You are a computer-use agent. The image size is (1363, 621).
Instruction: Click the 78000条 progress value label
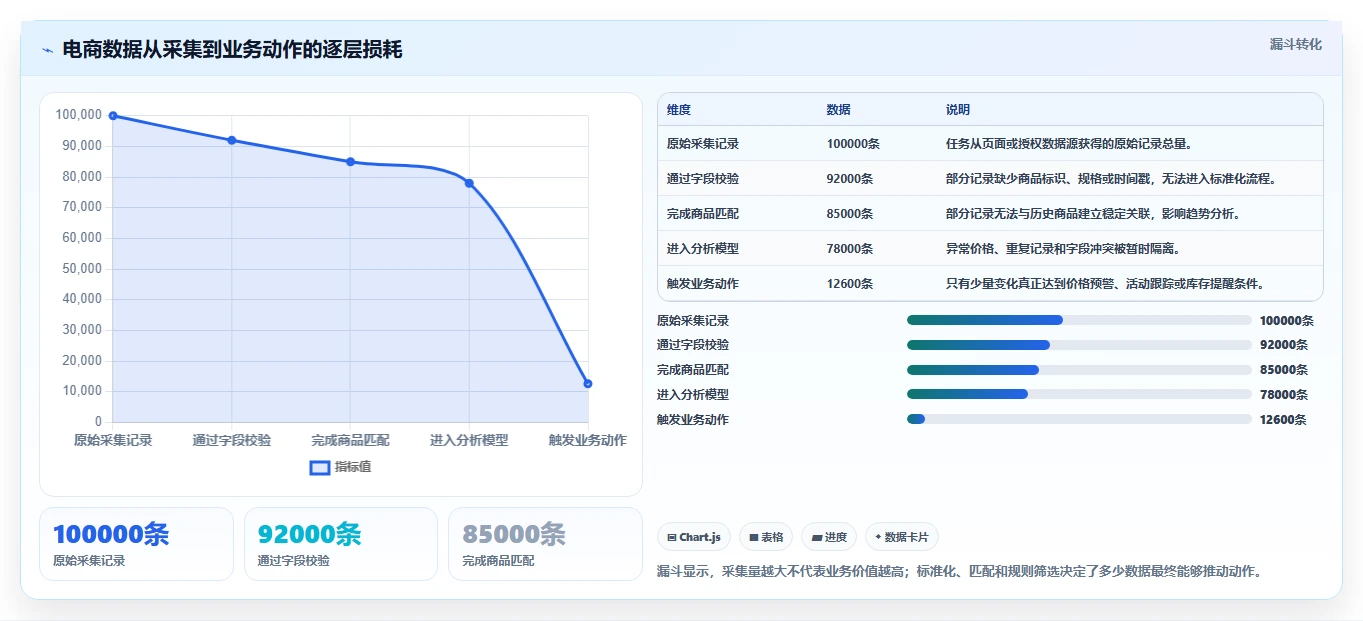(1284, 395)
